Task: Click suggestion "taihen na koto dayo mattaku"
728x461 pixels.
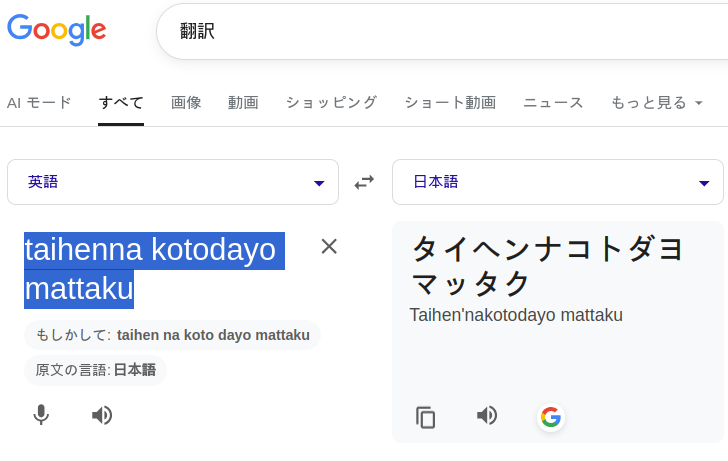Action: pos(213,335)
